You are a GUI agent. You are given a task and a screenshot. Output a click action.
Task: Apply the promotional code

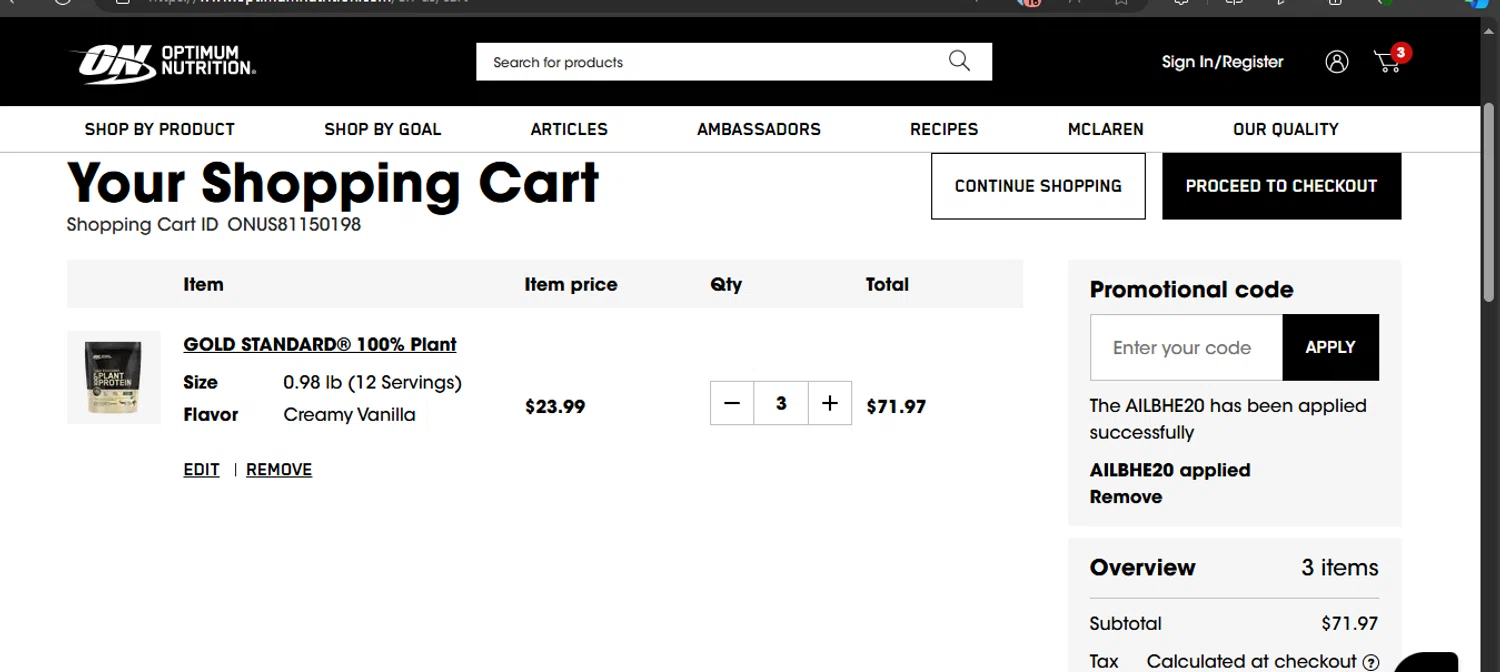pyautogui.click(x=1330, y=347)
